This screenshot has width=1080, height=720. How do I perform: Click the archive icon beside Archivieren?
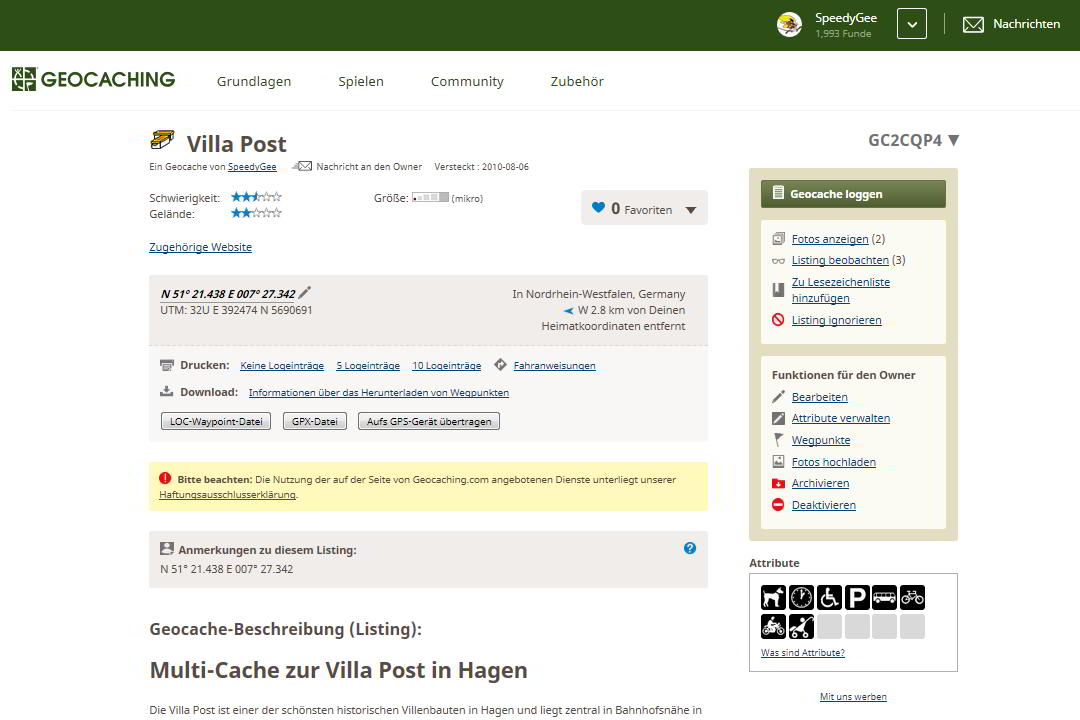coord(778,484)
